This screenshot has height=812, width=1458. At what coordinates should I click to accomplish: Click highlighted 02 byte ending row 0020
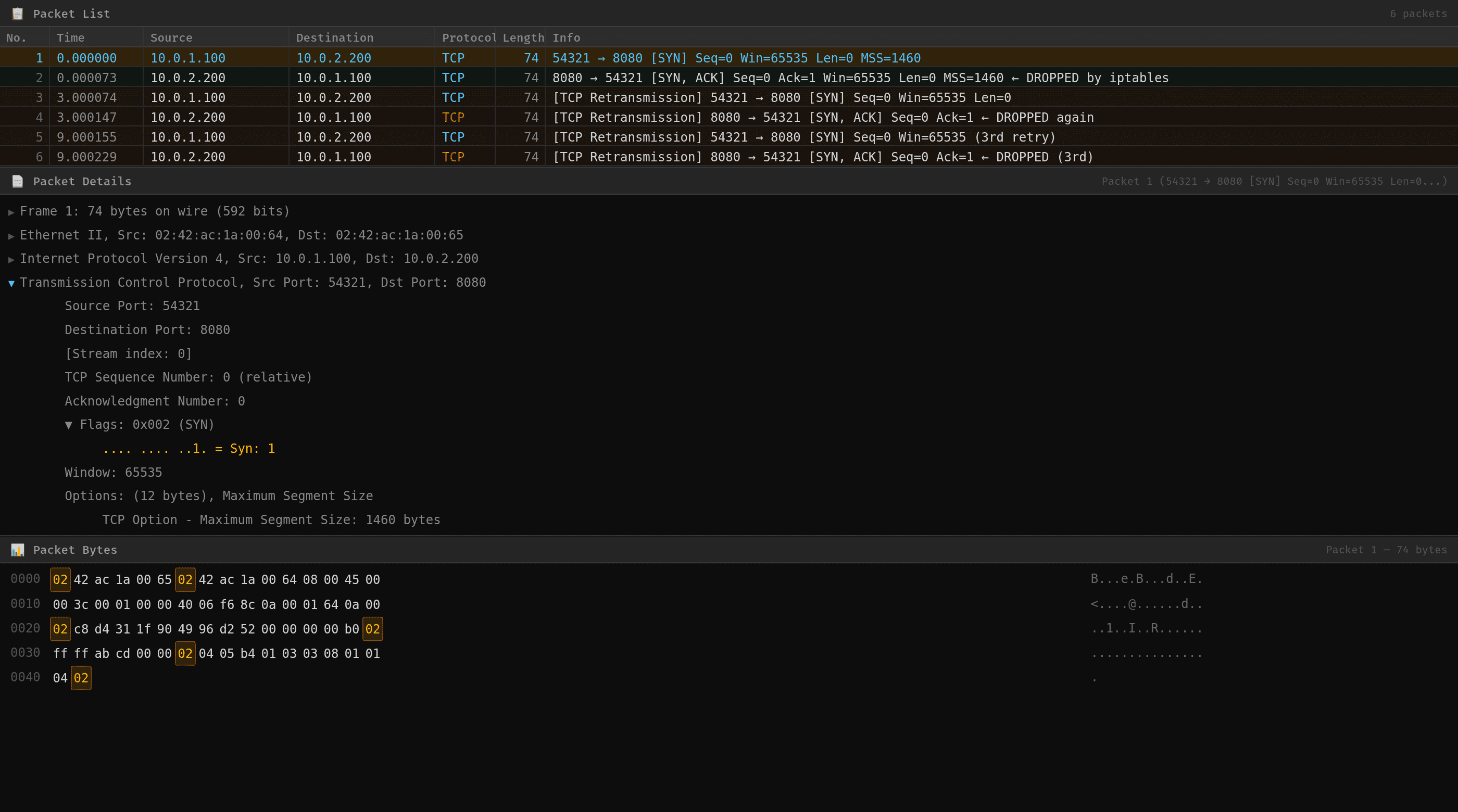click(372, 629)
